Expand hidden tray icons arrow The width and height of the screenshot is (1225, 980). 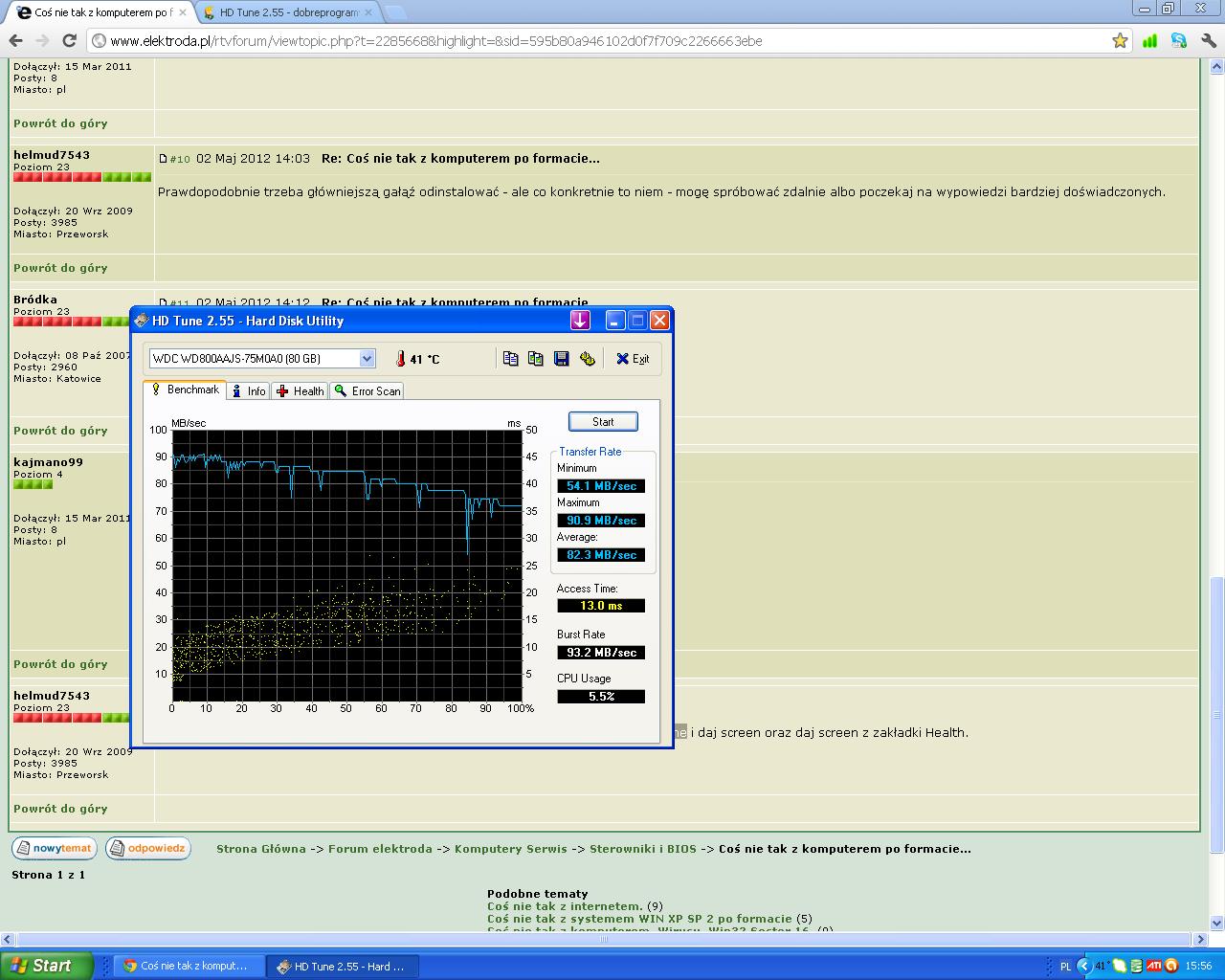(1083, 967)
